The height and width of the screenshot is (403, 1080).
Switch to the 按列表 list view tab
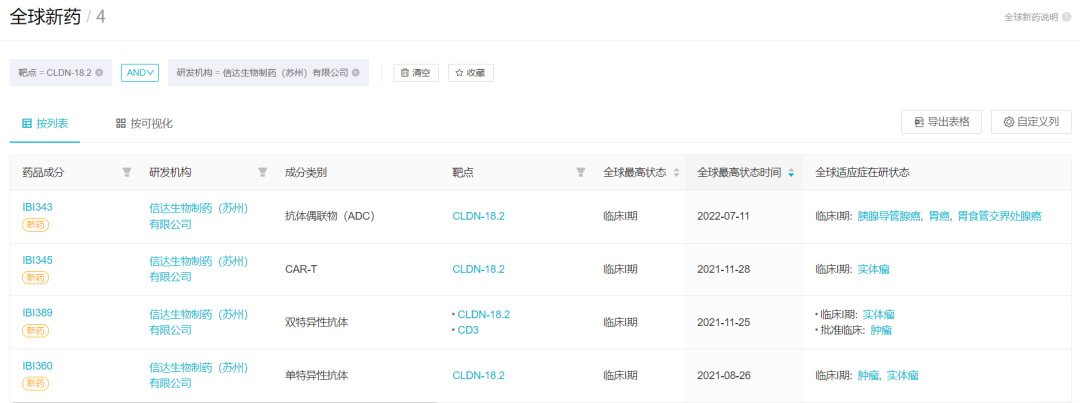pos(45,123)
